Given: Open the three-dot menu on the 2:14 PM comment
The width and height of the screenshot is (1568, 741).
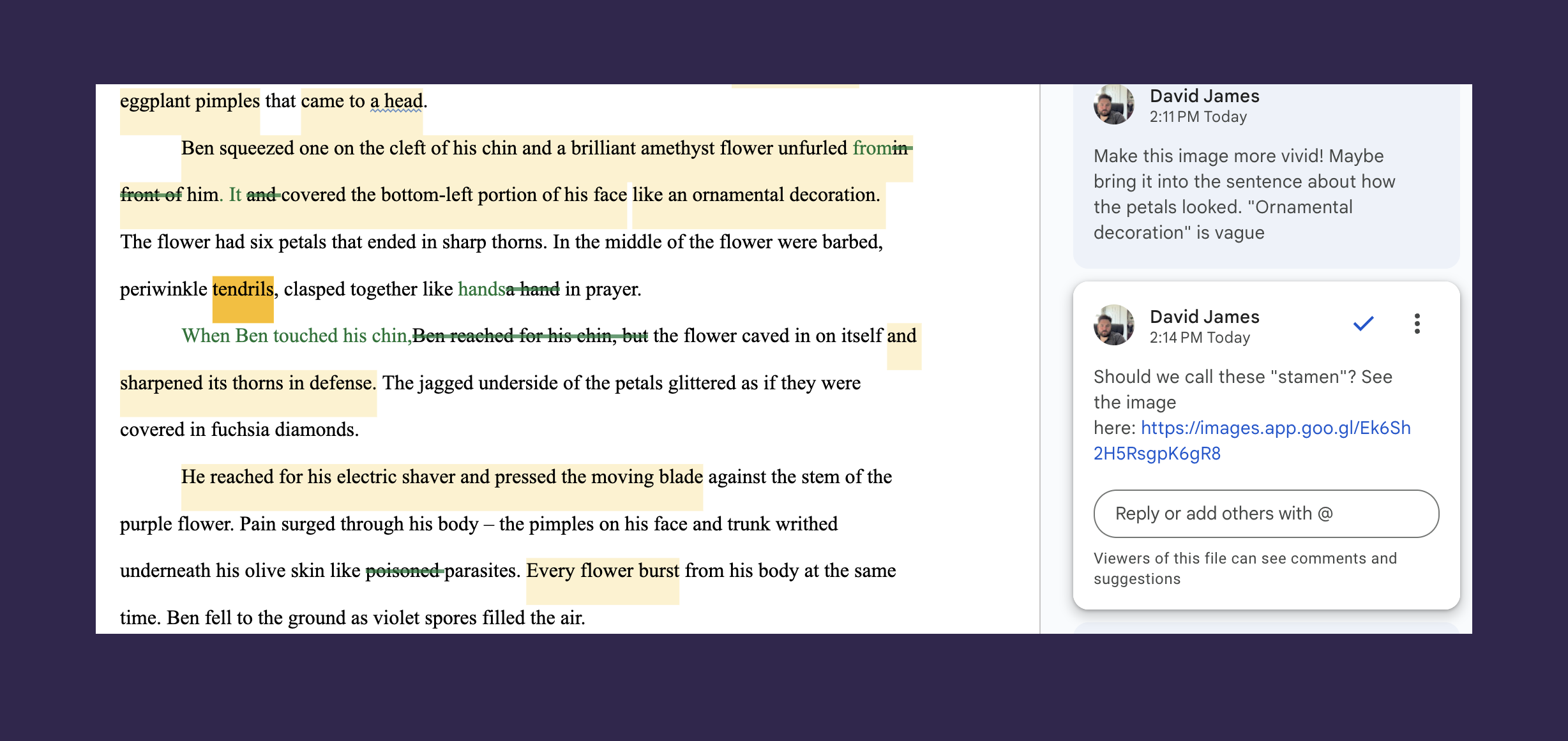Looking at the screenshot, I should click(1417, 324).
